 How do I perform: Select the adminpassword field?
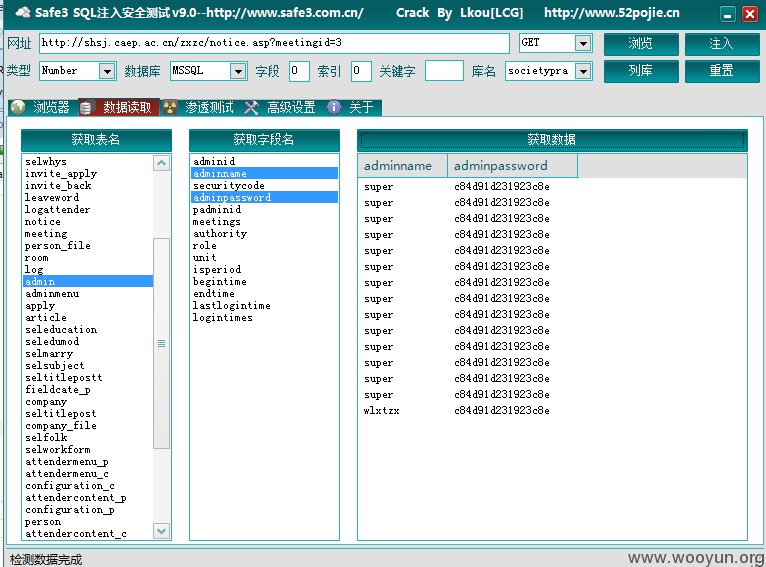point(264,197)
